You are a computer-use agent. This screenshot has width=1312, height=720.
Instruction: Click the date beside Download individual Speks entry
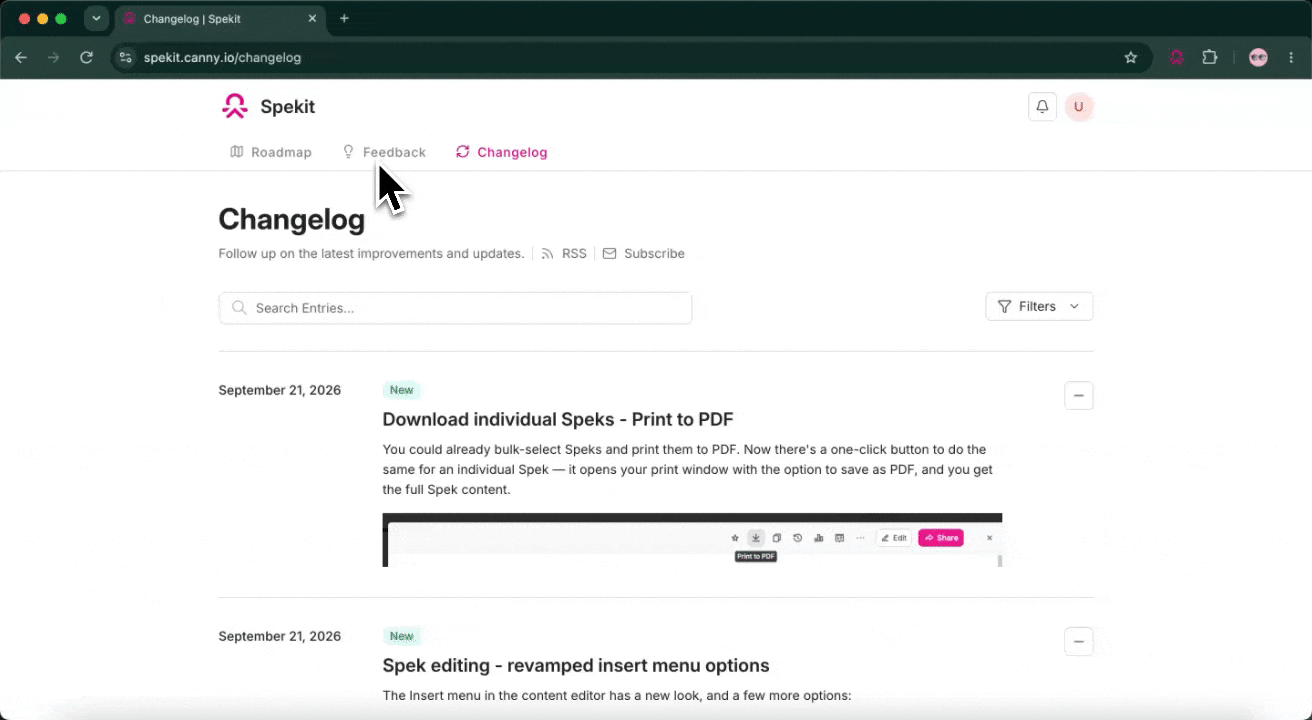tap(280, 390)
